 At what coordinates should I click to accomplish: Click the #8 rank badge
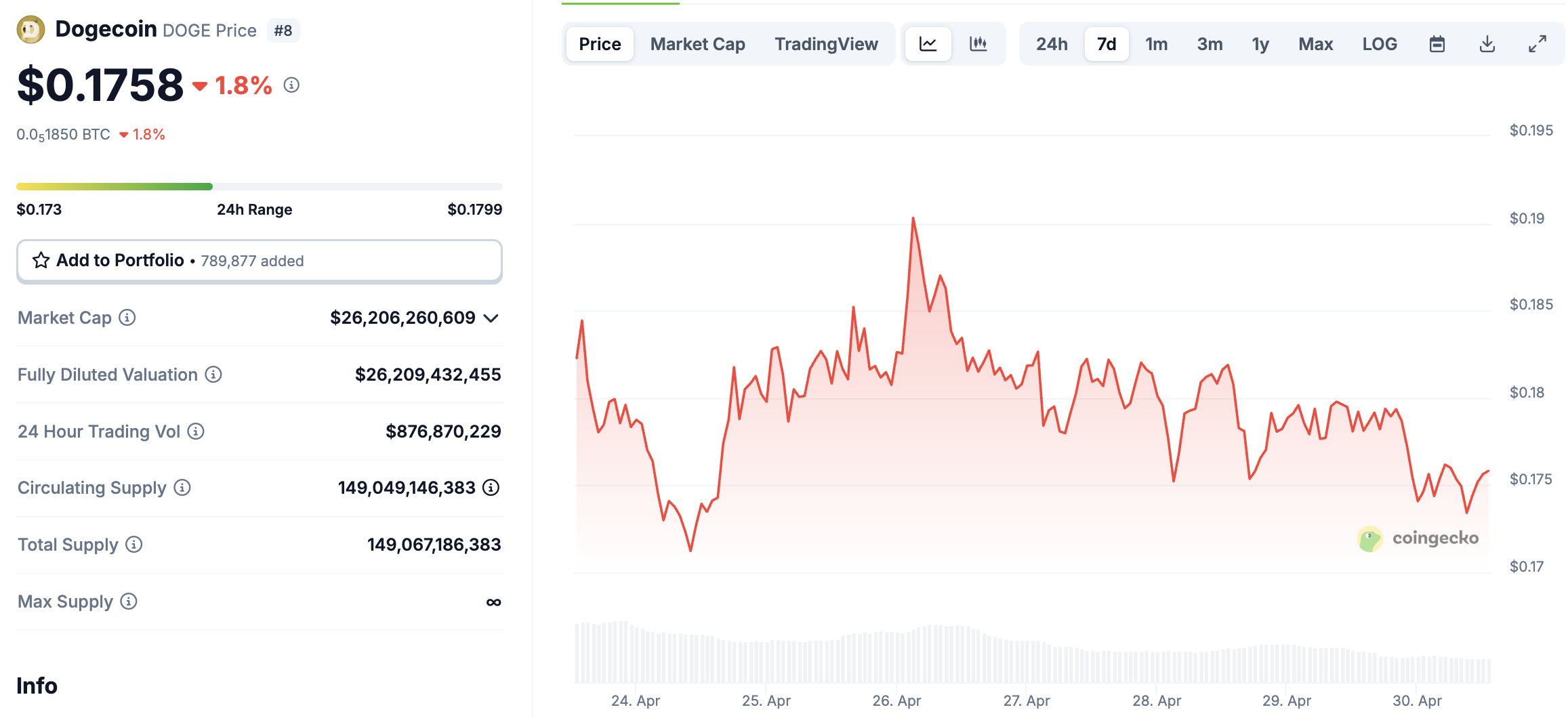click(283, 30)
